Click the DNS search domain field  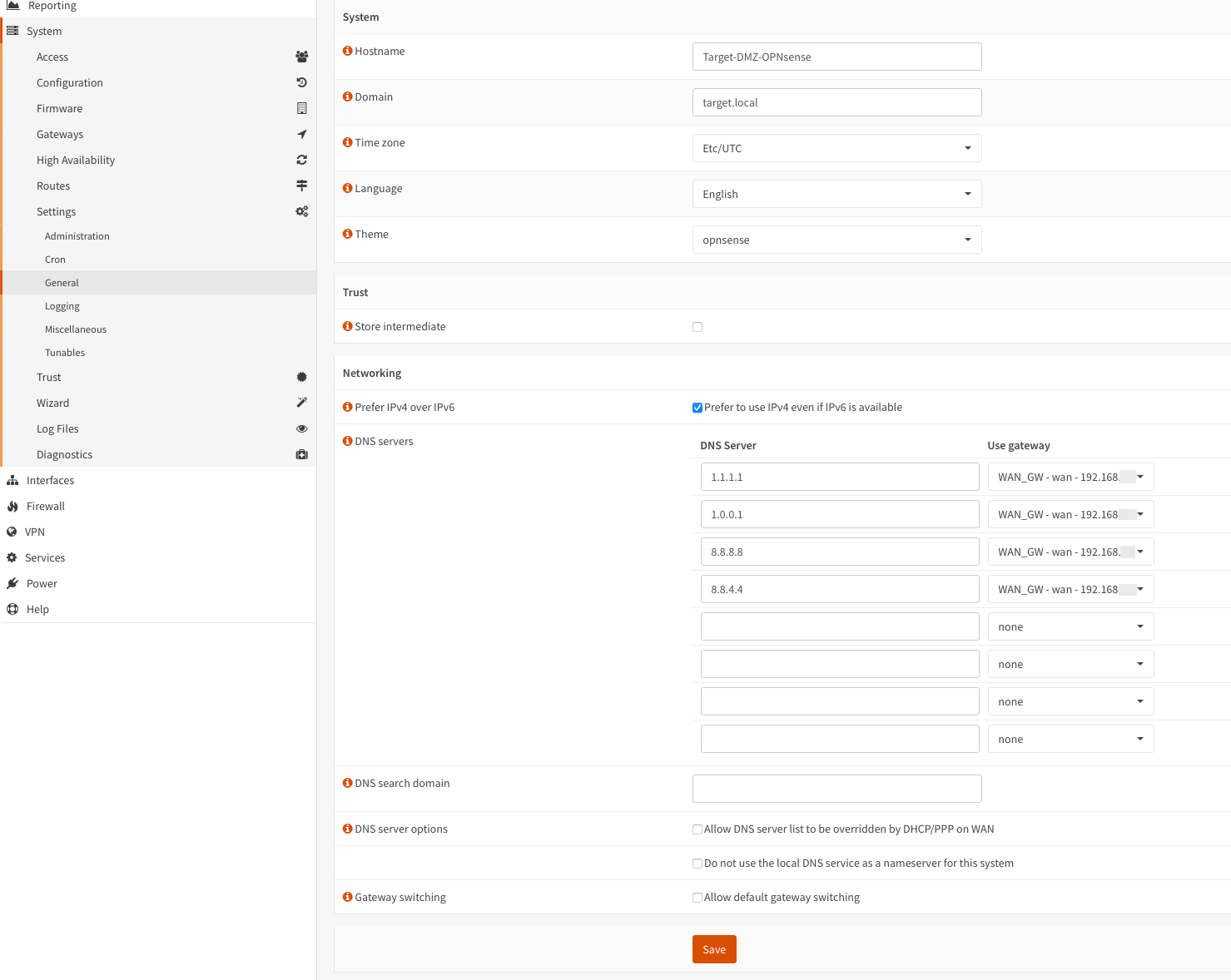tap(836, 789)
